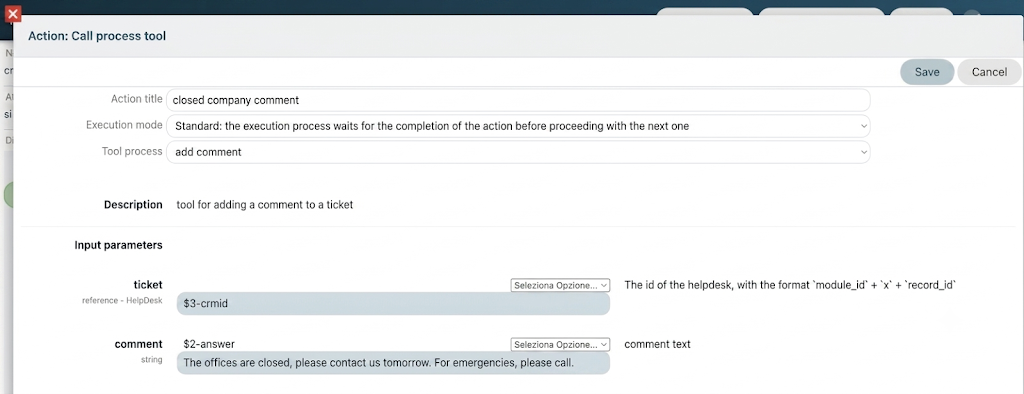The image size is (1024, 394).
Task: Open the Execution mode dropdown
Action: coord(519,126)
